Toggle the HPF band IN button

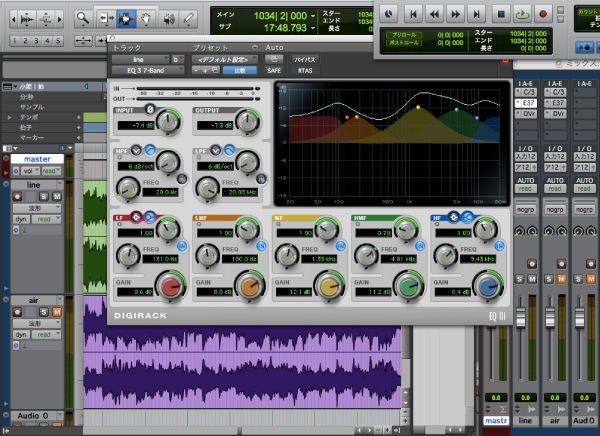click(182, 178)
